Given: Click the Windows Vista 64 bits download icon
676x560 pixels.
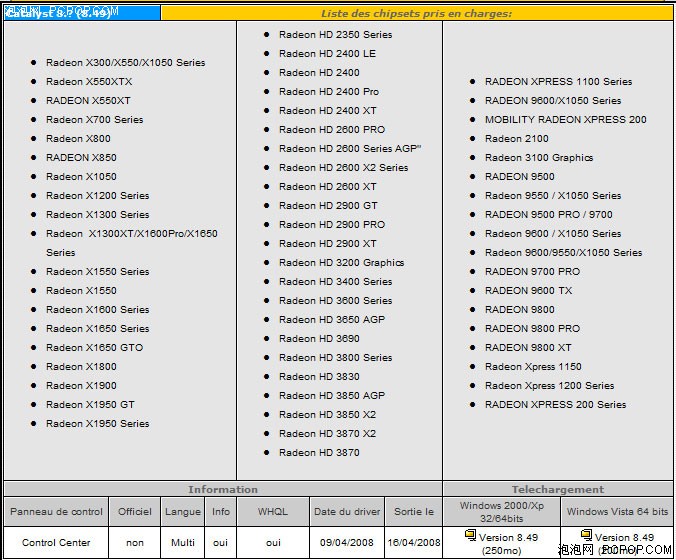Looking at the screenshot, I should (586, 535).
